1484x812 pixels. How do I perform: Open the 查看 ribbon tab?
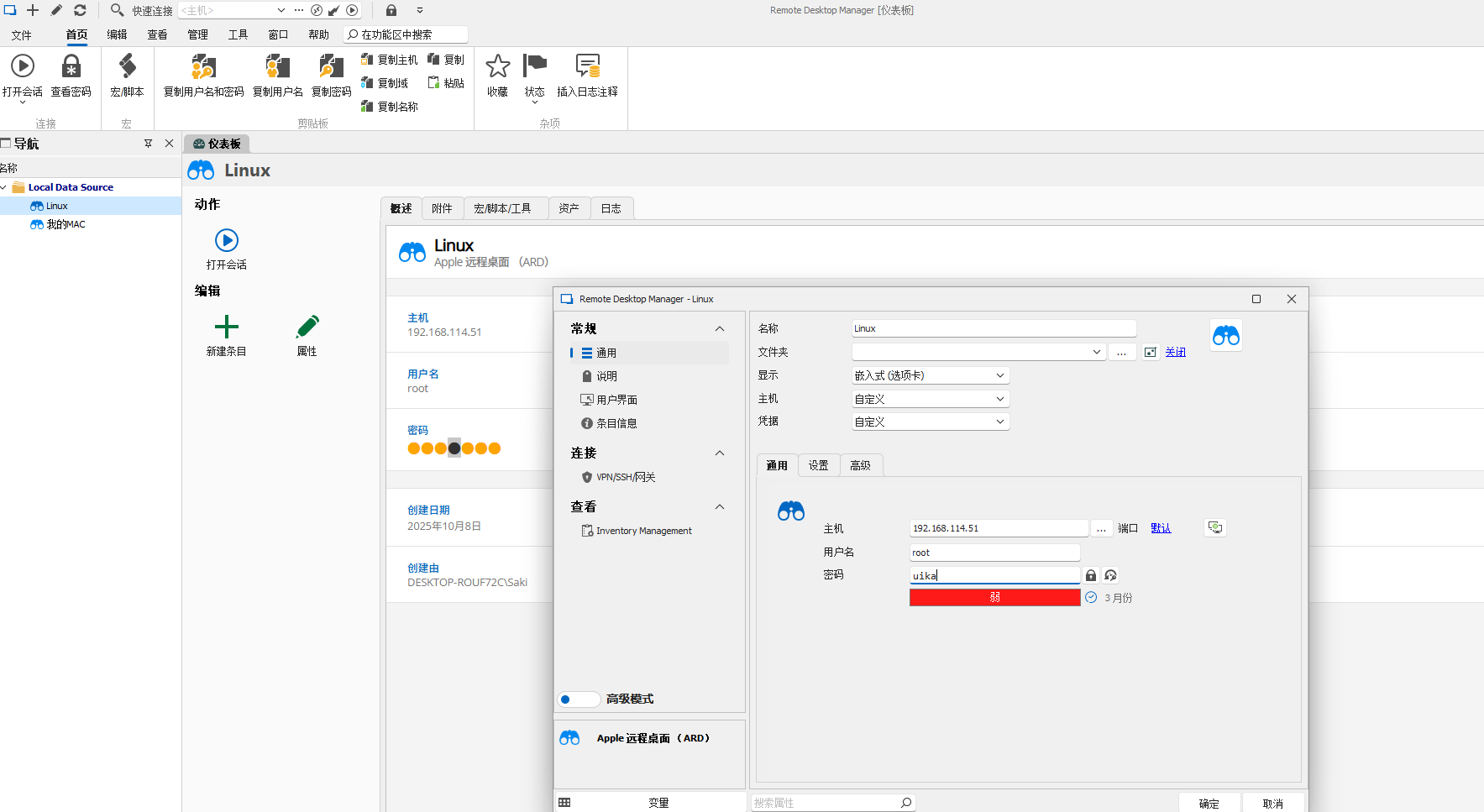click(157, 34)
